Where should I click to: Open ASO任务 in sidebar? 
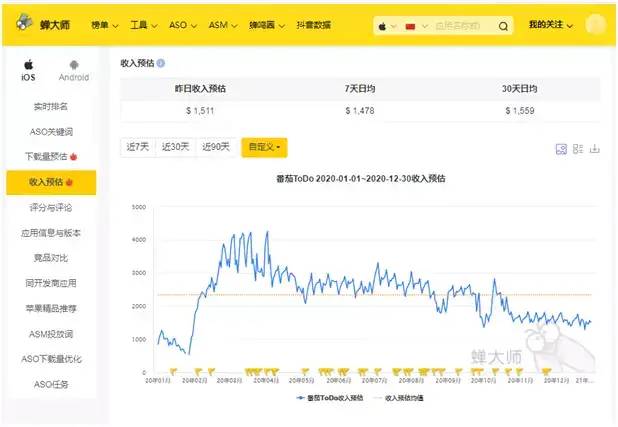[51, 384]
